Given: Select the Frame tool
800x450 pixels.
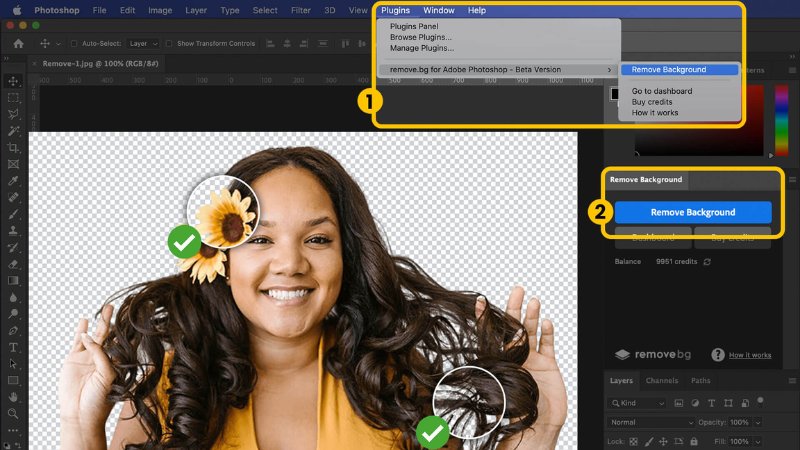Looking at the screenshot, I should (x=13, y=164).
